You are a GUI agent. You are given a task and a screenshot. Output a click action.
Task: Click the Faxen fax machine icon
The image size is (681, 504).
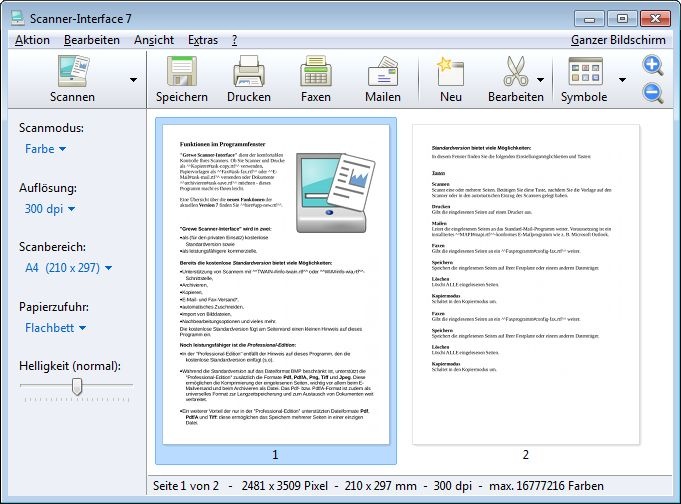(316, 70)
